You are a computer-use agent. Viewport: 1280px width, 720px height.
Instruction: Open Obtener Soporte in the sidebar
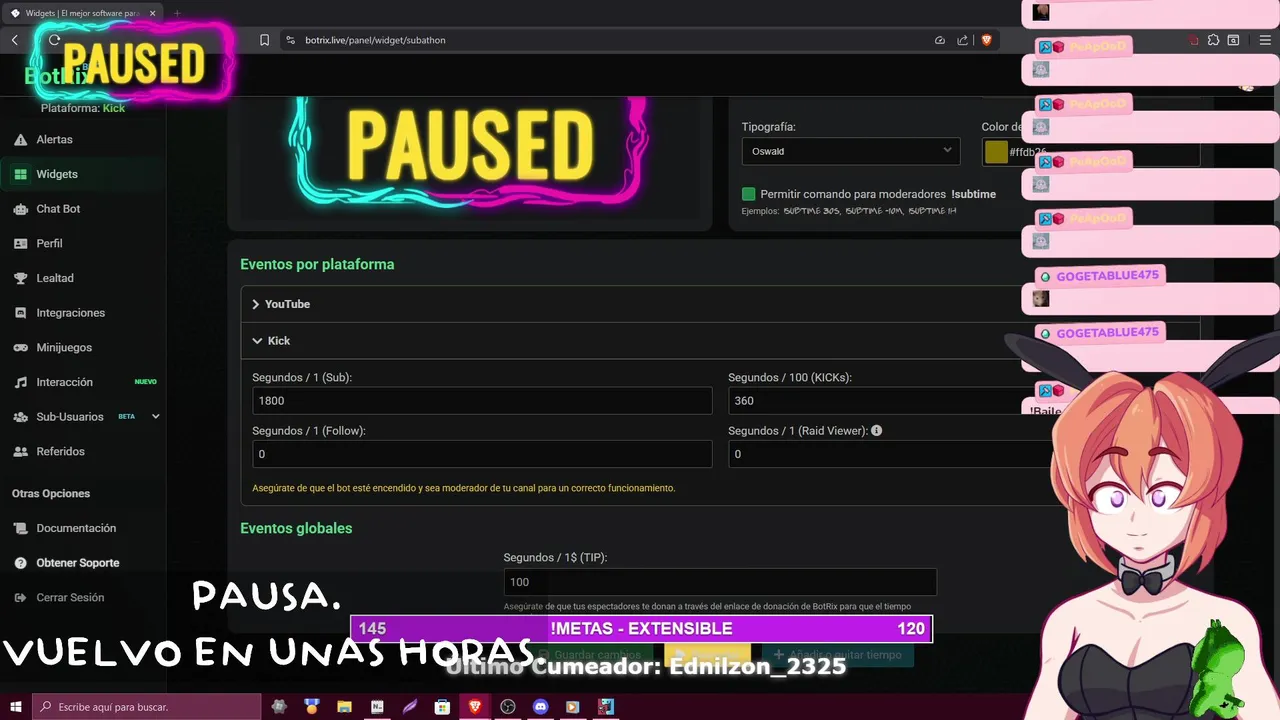78,563
